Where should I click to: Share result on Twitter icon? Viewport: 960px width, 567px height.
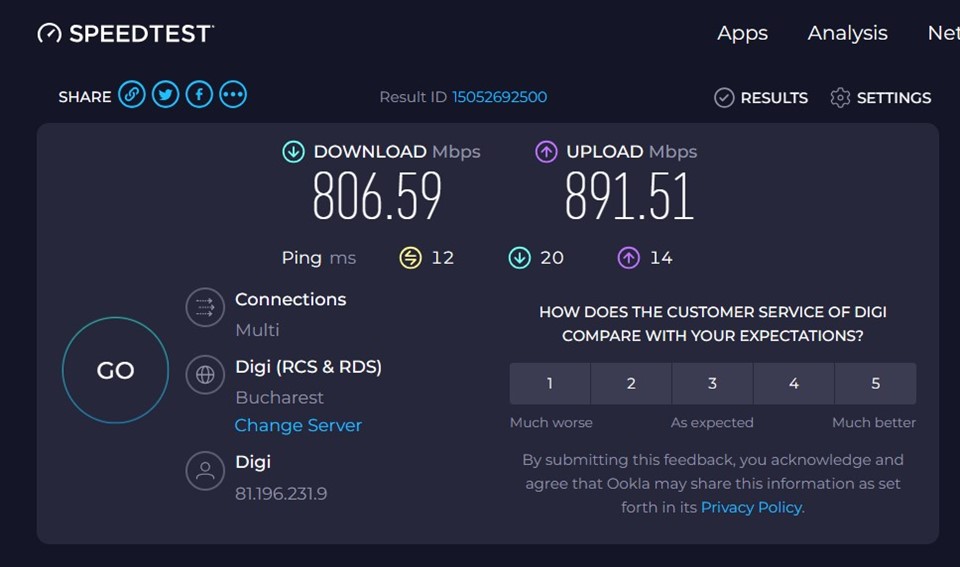tap(166, 95)
